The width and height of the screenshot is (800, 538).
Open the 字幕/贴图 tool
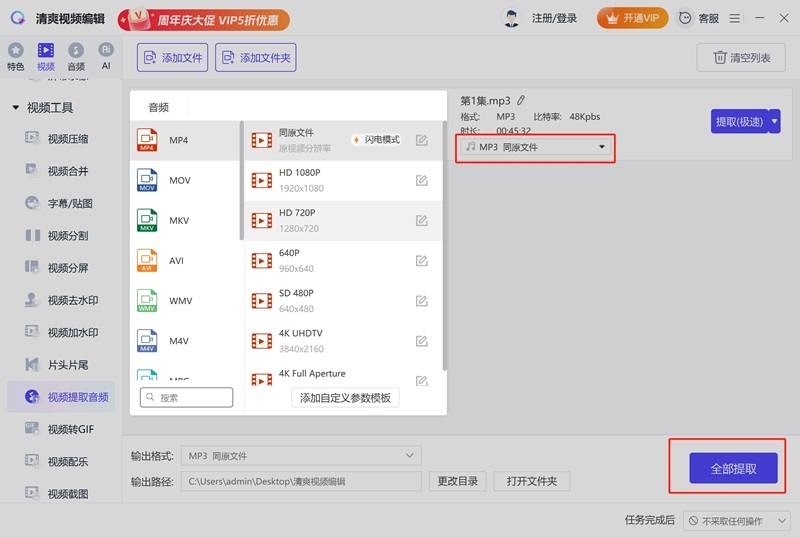[59, 203]
